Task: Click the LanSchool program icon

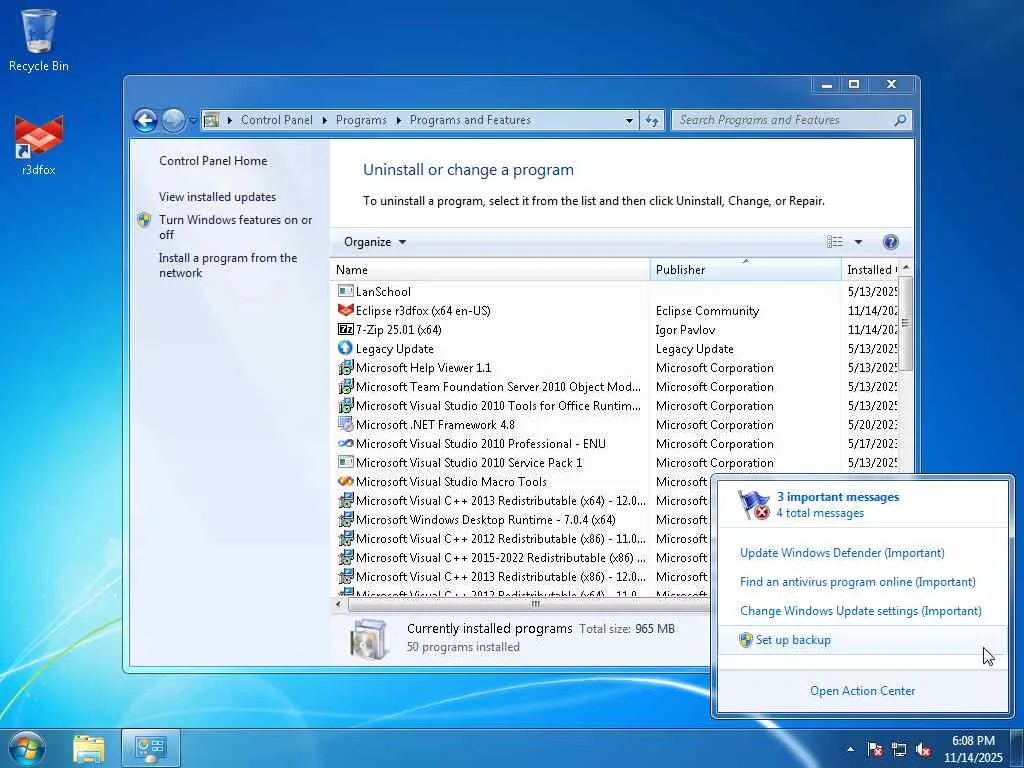Action: 345,291
